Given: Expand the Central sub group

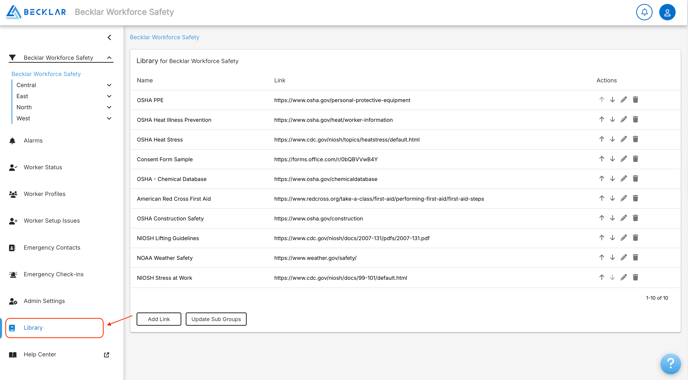Looking at the screenshot, I should 109,85.
